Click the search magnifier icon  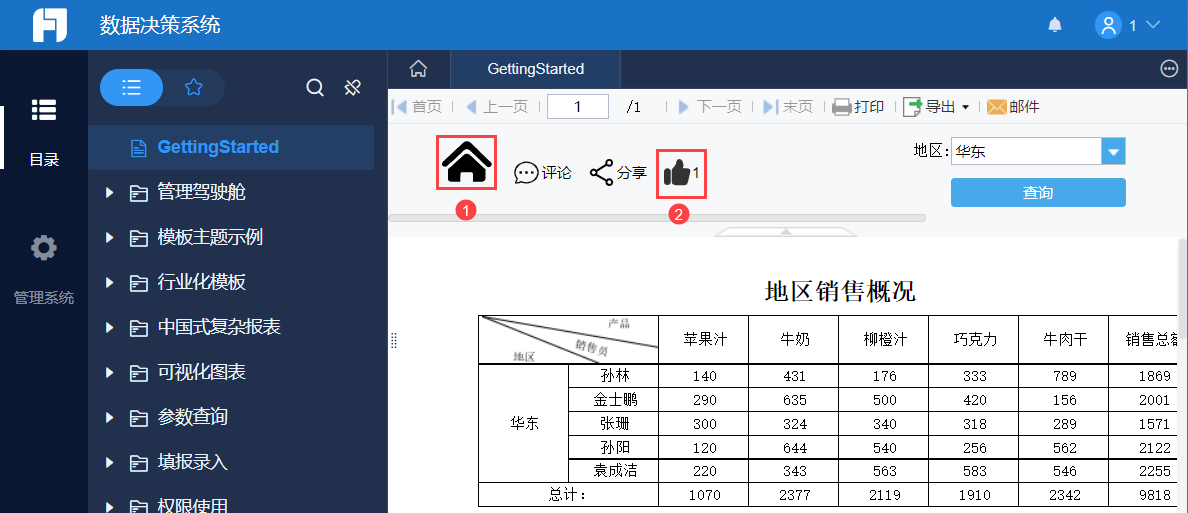click(314, 88)
